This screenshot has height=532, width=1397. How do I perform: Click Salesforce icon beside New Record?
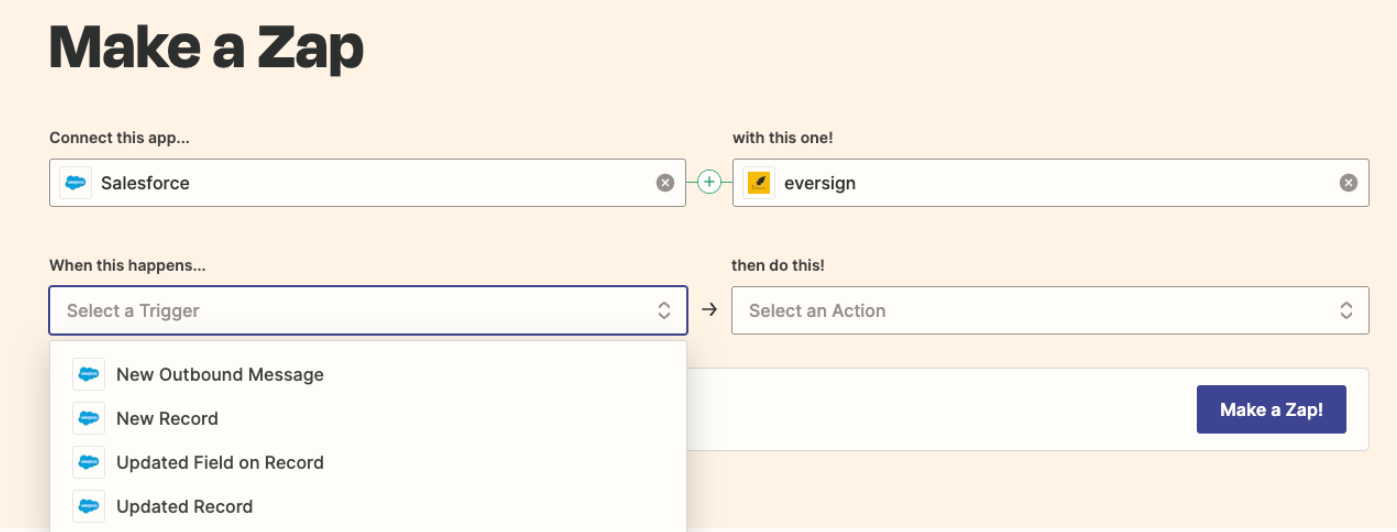click(89, 419)
